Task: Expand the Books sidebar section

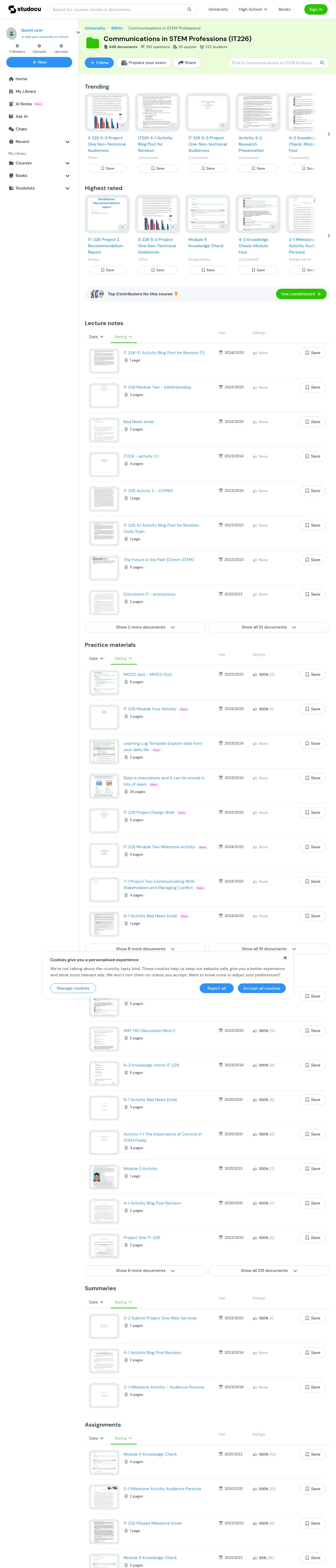Action: [67, 176]
